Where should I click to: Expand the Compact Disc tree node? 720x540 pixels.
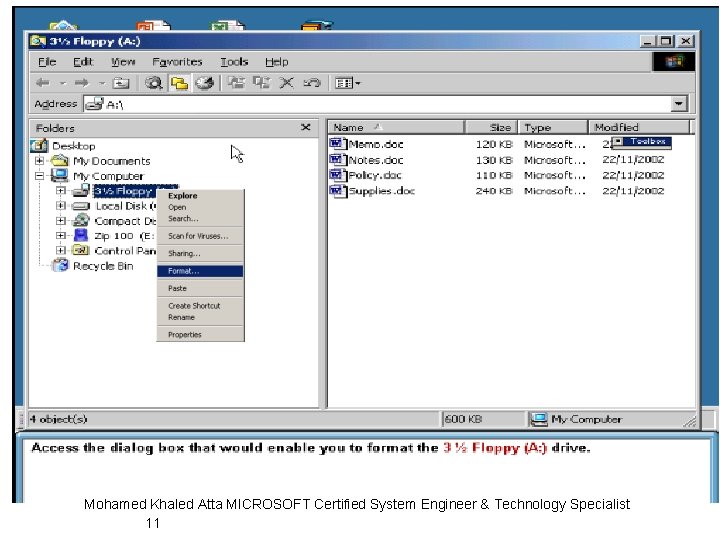coord(61,220)
